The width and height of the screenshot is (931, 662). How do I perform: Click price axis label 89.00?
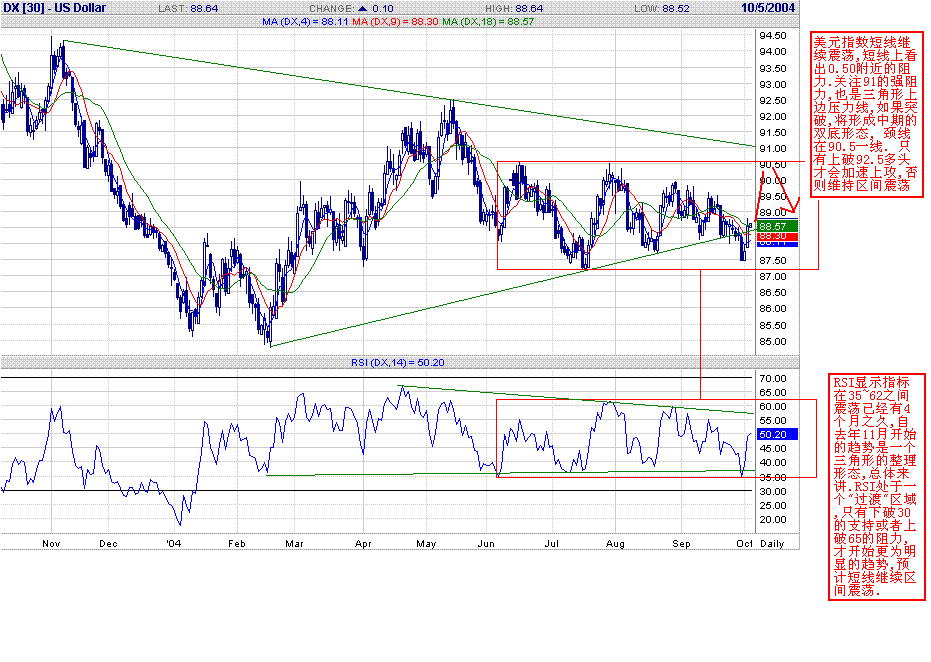[x=772, y=213]
